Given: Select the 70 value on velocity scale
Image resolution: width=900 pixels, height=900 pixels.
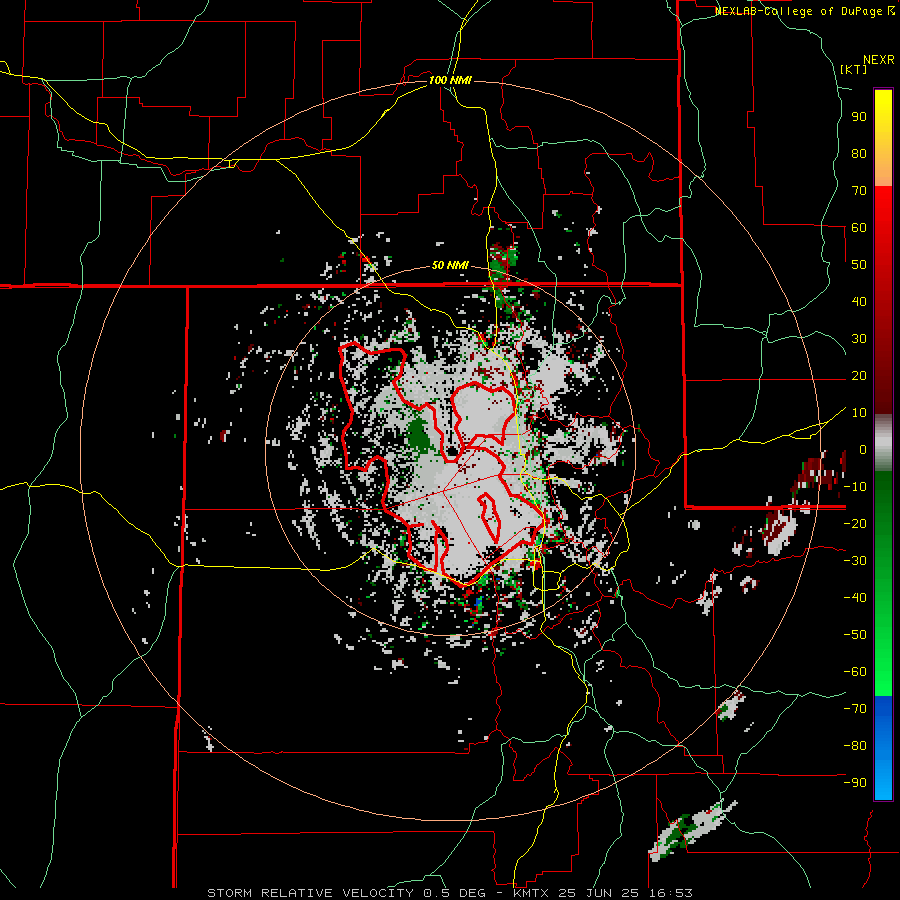Looking at the screenshot, I should click(859, 191).
